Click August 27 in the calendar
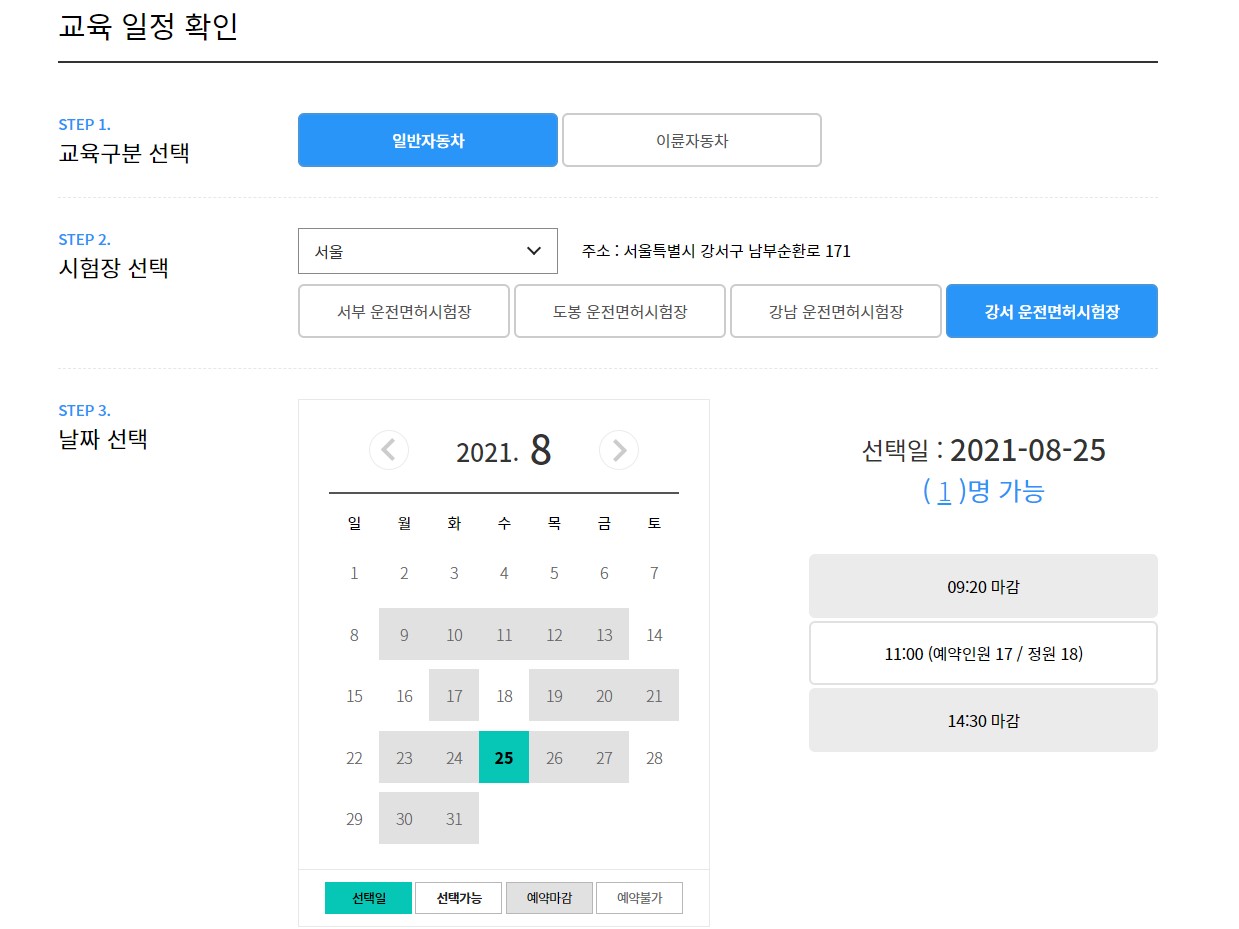 tap(604, 757)
